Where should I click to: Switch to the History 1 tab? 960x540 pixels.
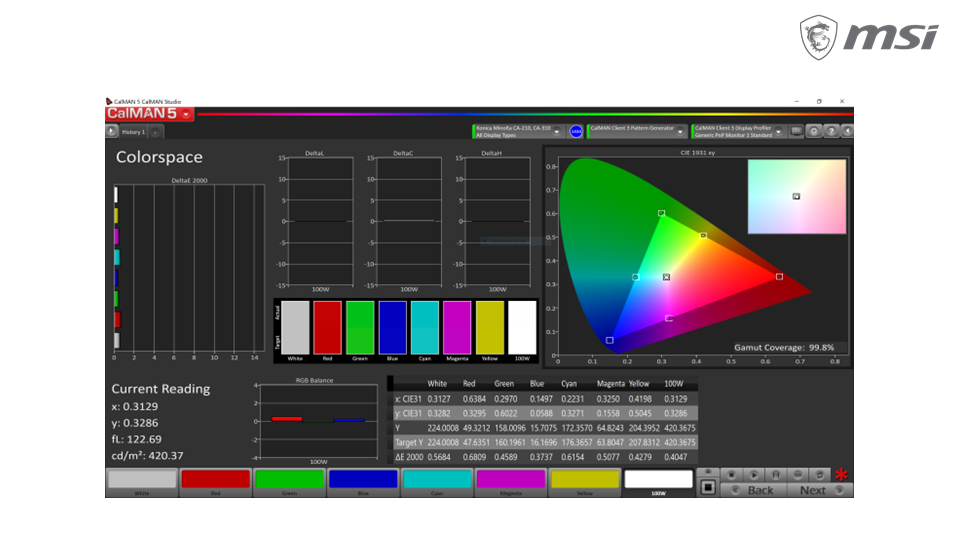tap(133, 131)
